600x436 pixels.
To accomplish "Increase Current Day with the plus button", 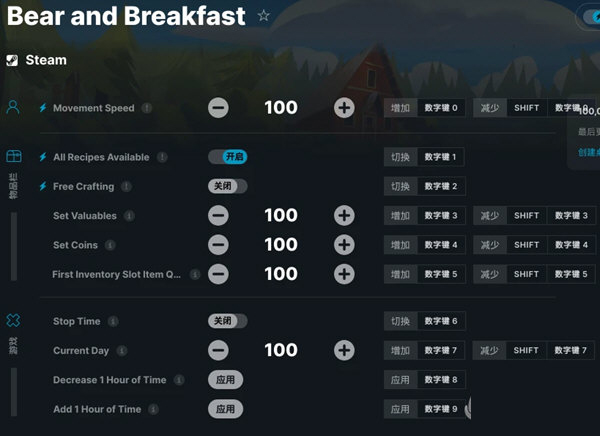I will (344, 350).
